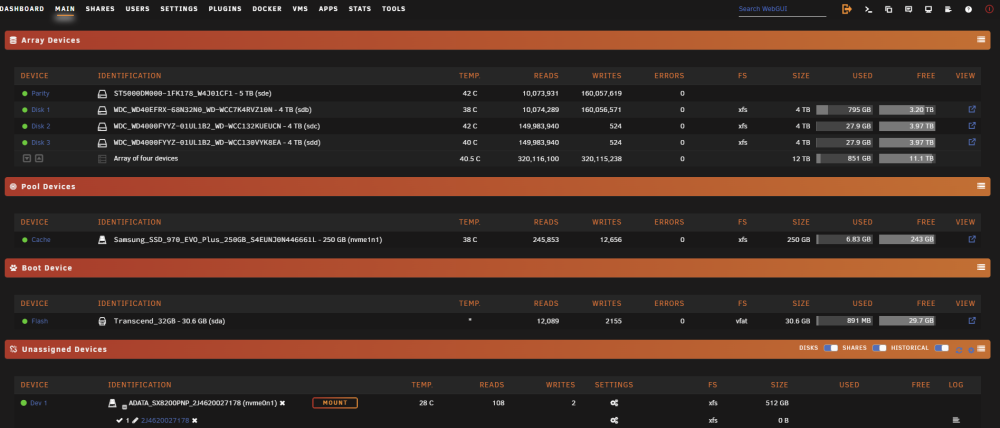Screen dimensions: 1000x428
Task: Click the 2J4620027178 partition name link
Action: point(165,420)
